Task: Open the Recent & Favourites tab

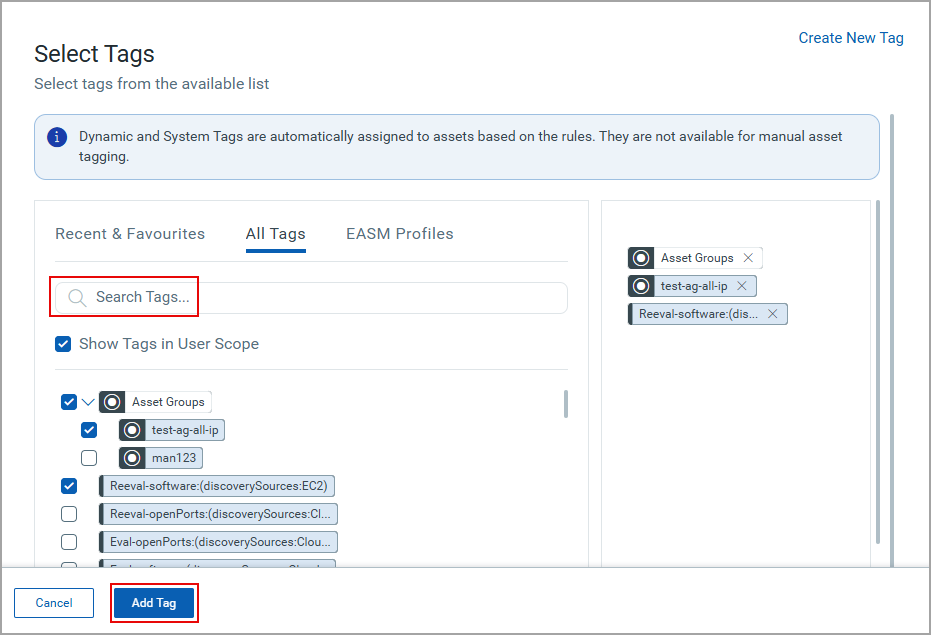Action: 129,233
